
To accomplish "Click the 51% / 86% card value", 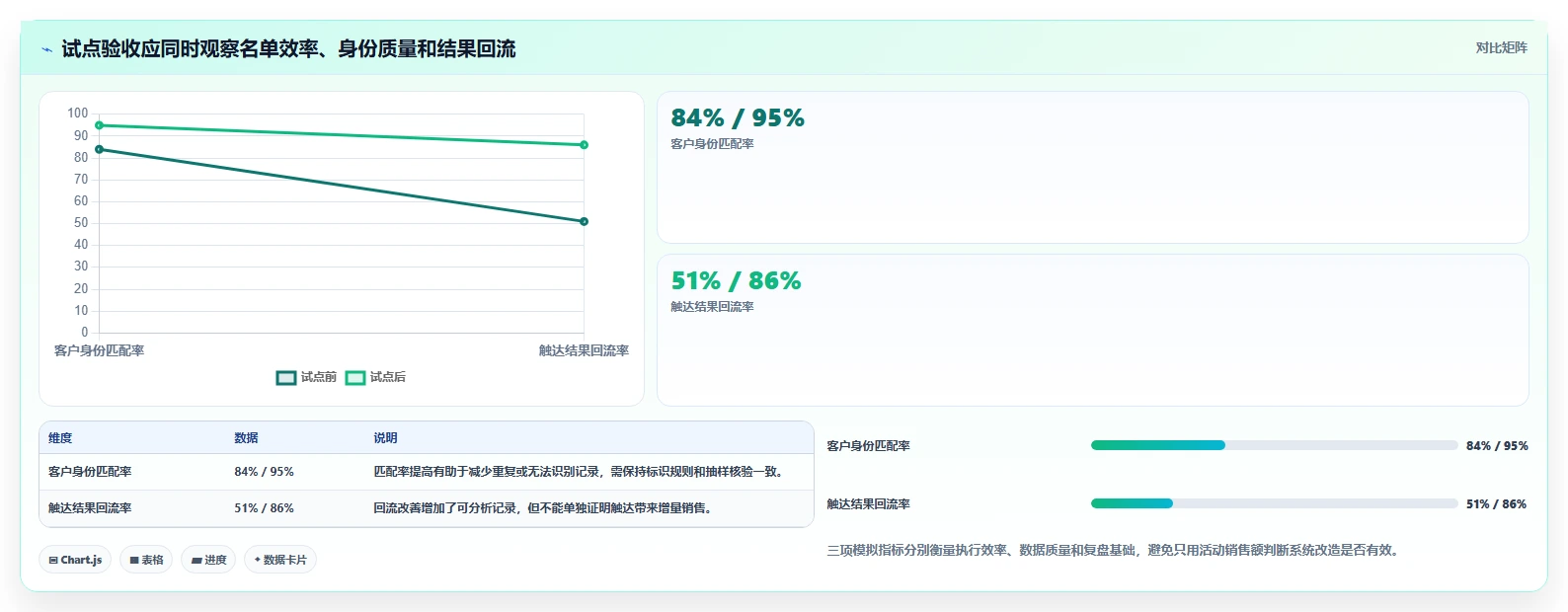I will [736, 281].
